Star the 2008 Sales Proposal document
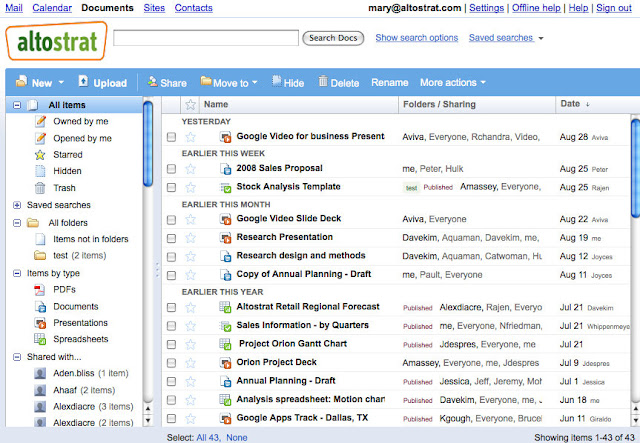 (x=191, y=169)
